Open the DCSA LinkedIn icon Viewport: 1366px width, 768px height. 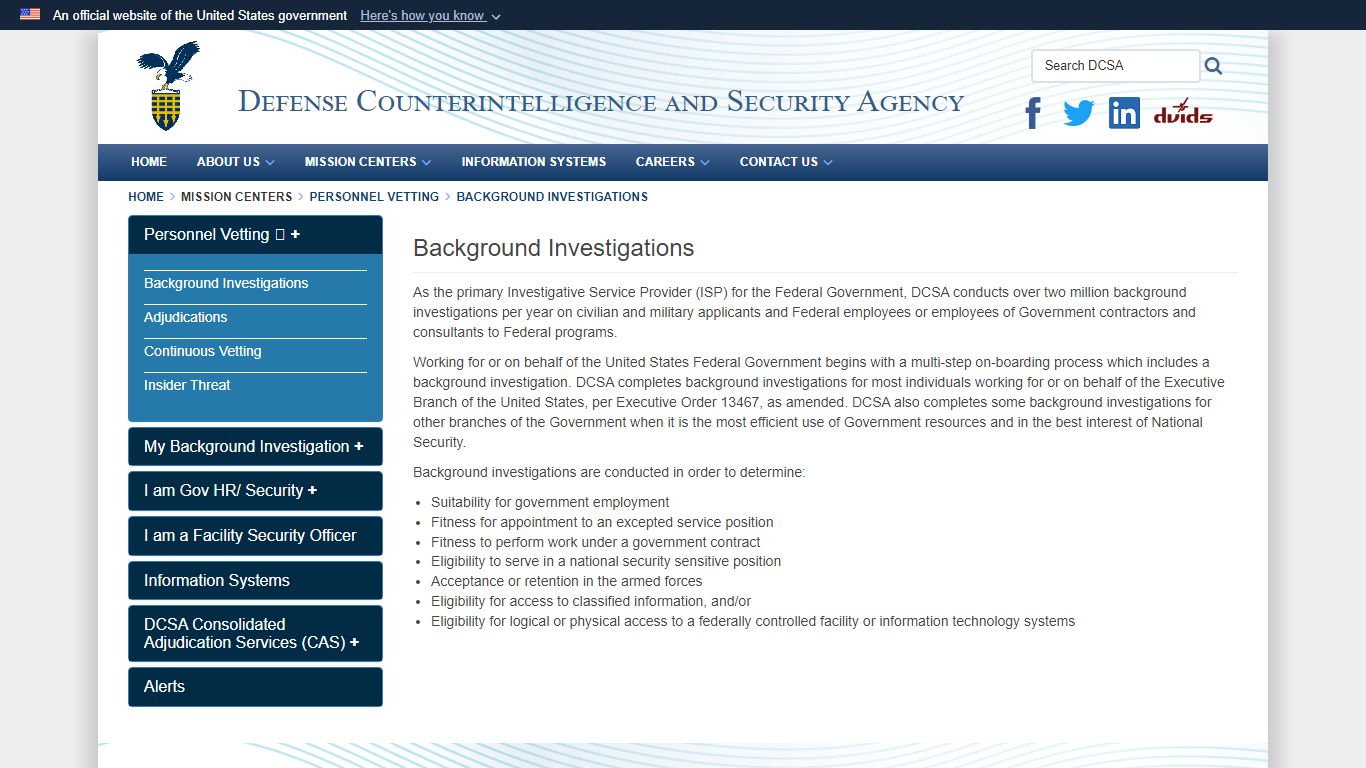tap(1124, 113)
